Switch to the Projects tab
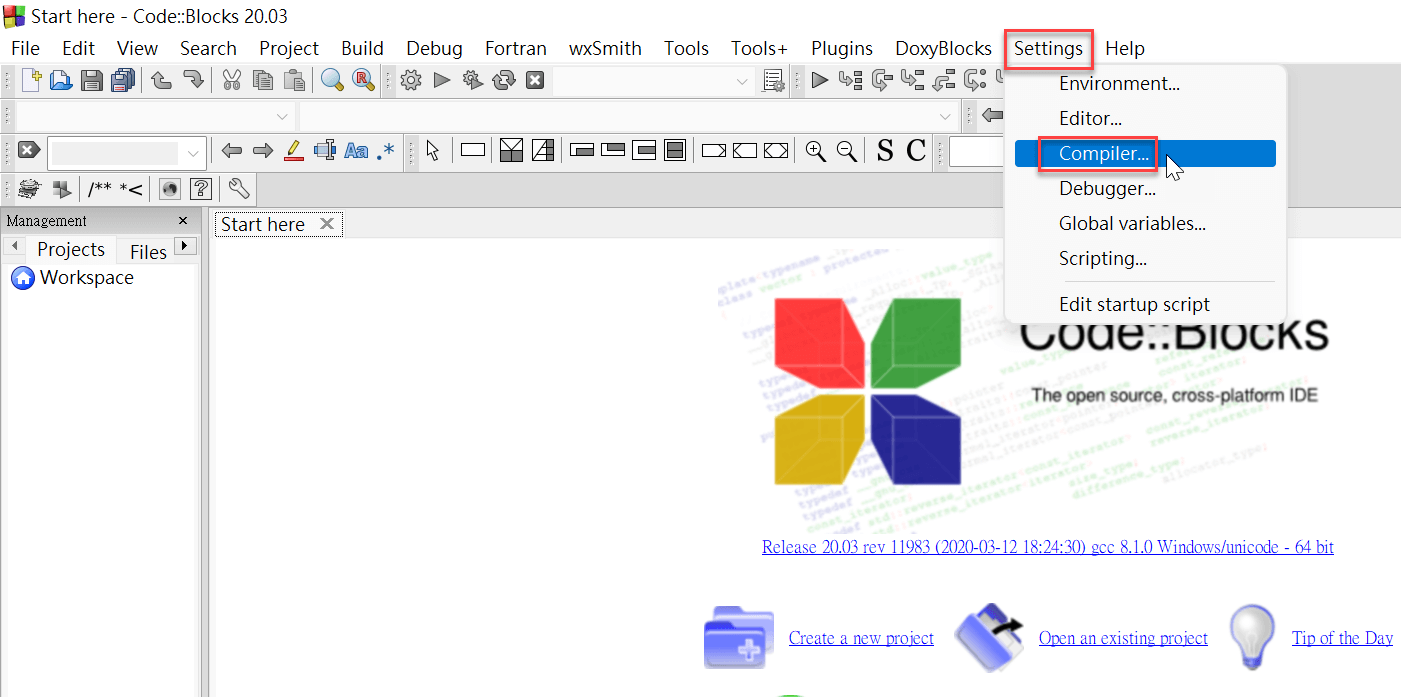1401x697 pixels. tap(71, 249)
